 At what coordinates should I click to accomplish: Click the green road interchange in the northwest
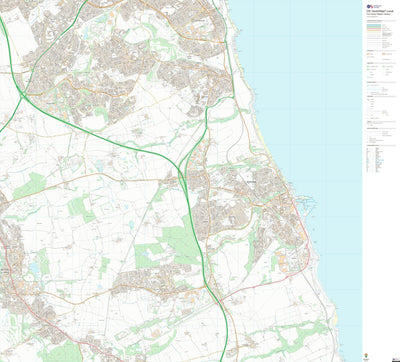23,95
